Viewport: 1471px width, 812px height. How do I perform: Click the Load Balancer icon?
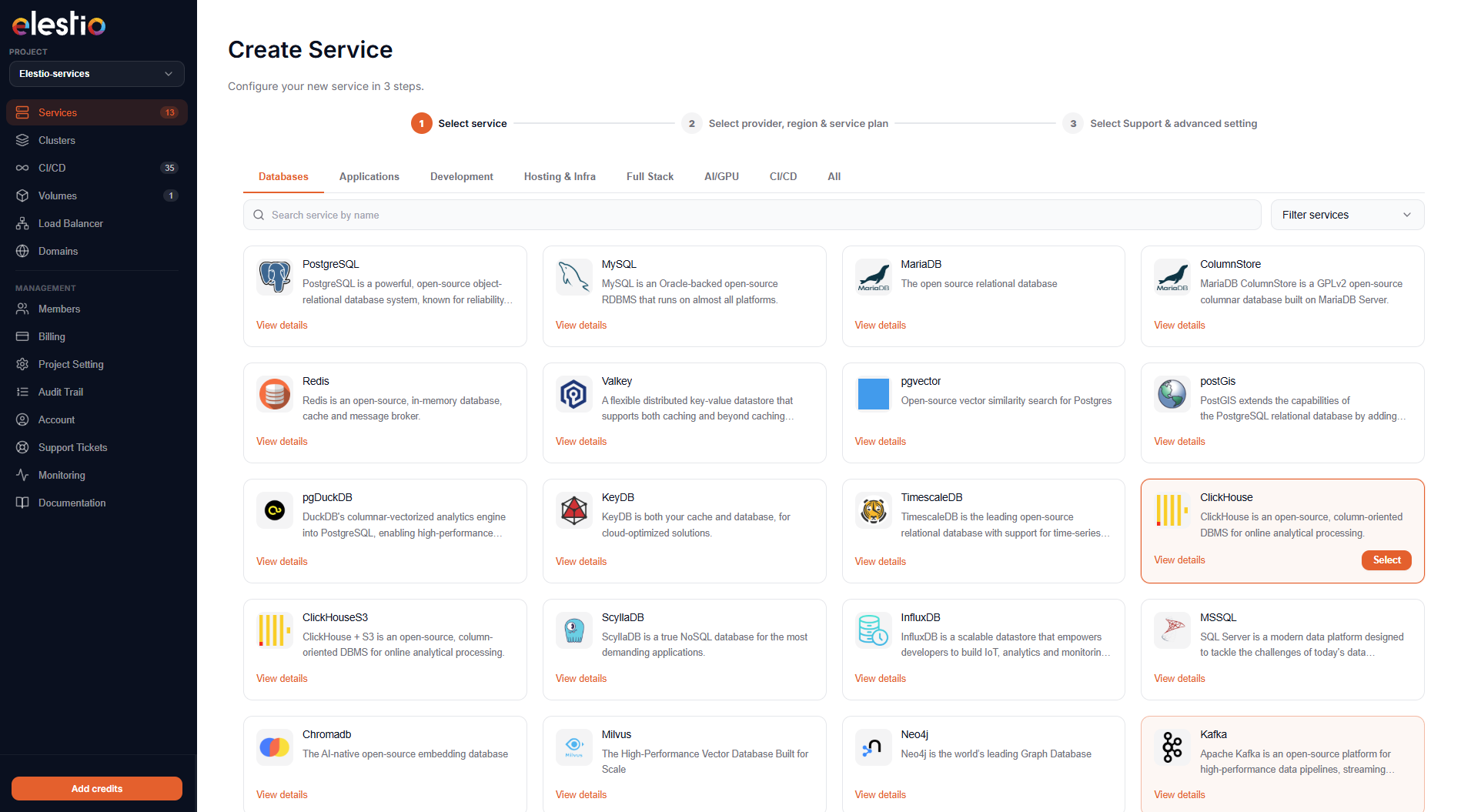point(22,223)
